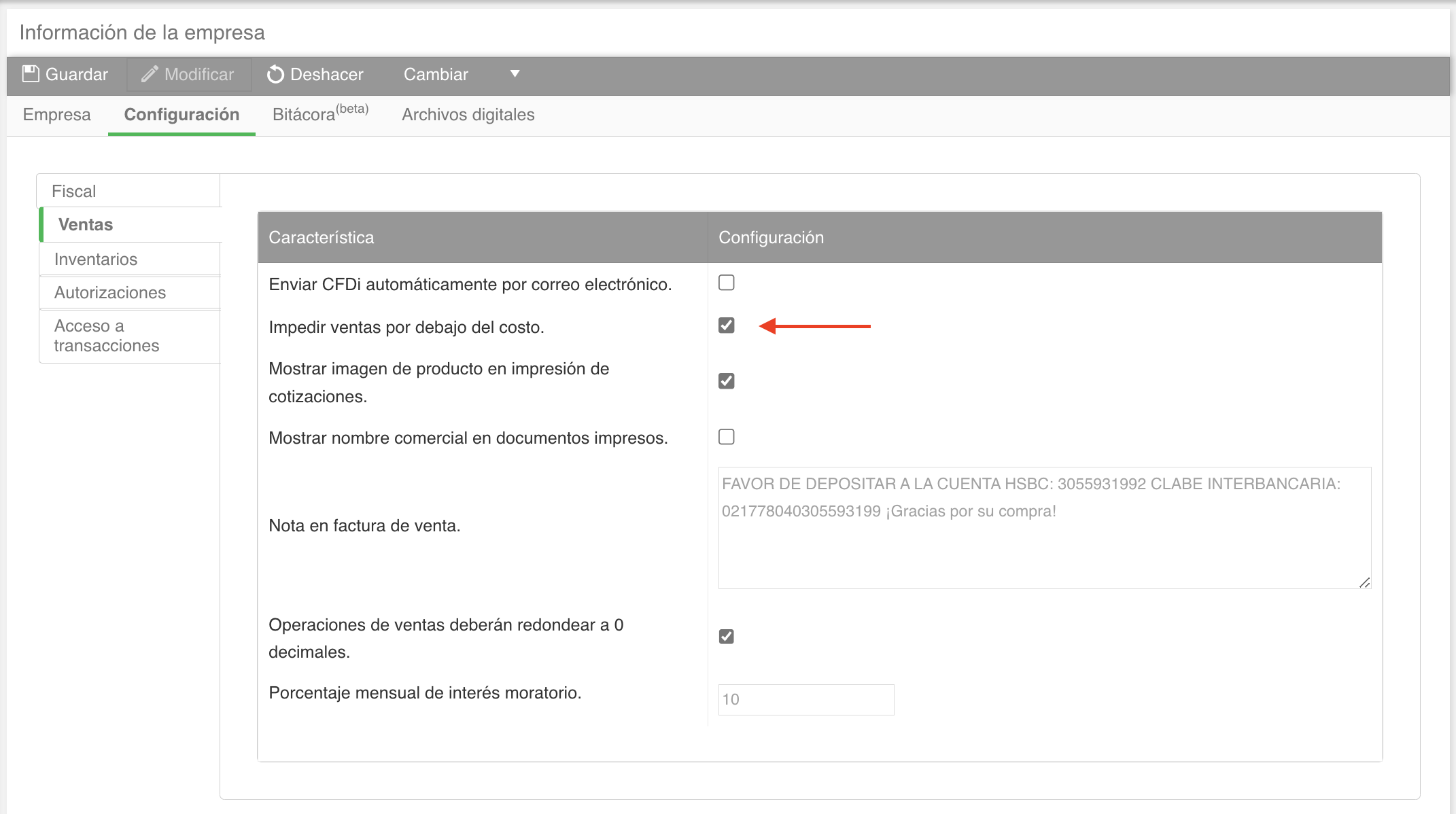Select the Ventas side section
This screenshot has height=814, width=1456.
tap(129, 224)
